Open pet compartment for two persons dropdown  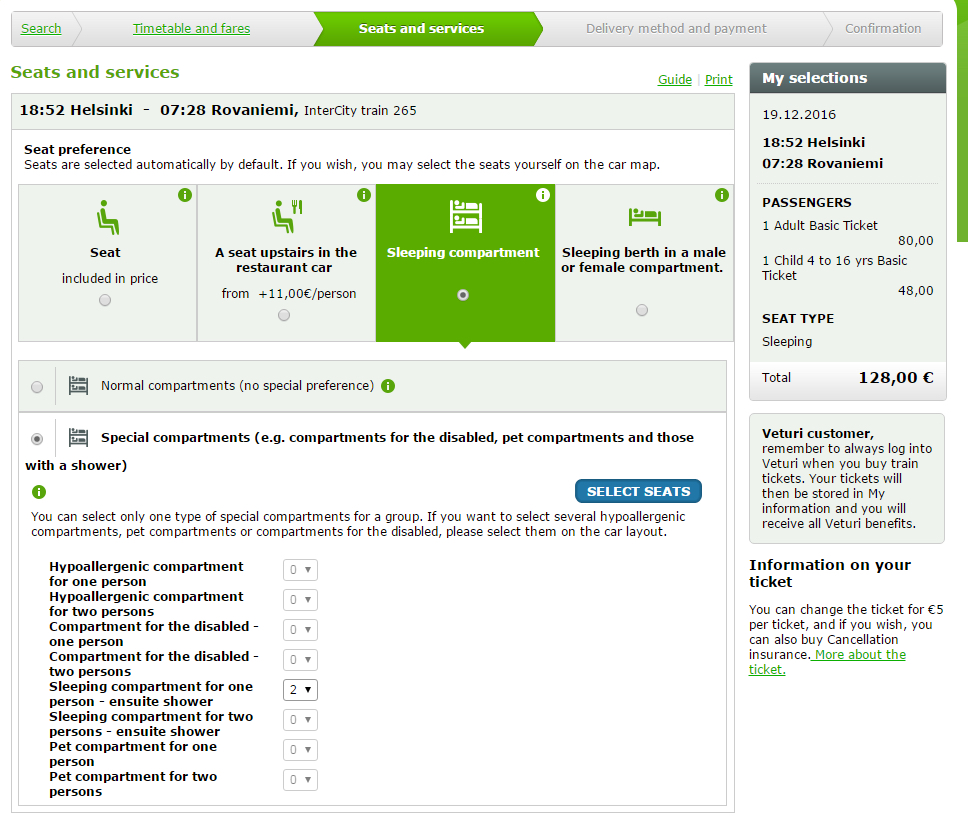coord(300,780)
